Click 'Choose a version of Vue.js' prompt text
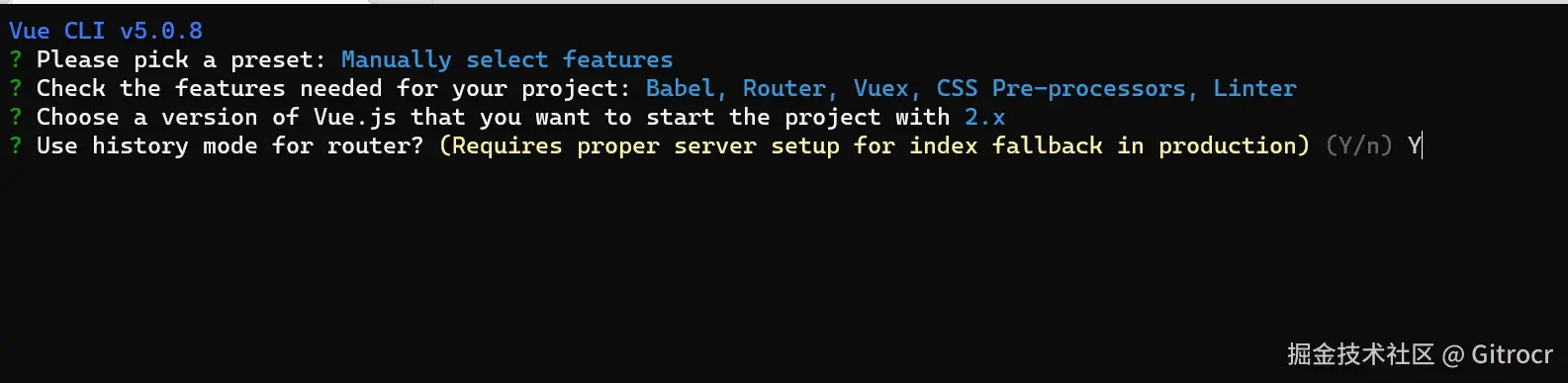Viewport: 1568px width, 383px height. click(x=217, y=117)
